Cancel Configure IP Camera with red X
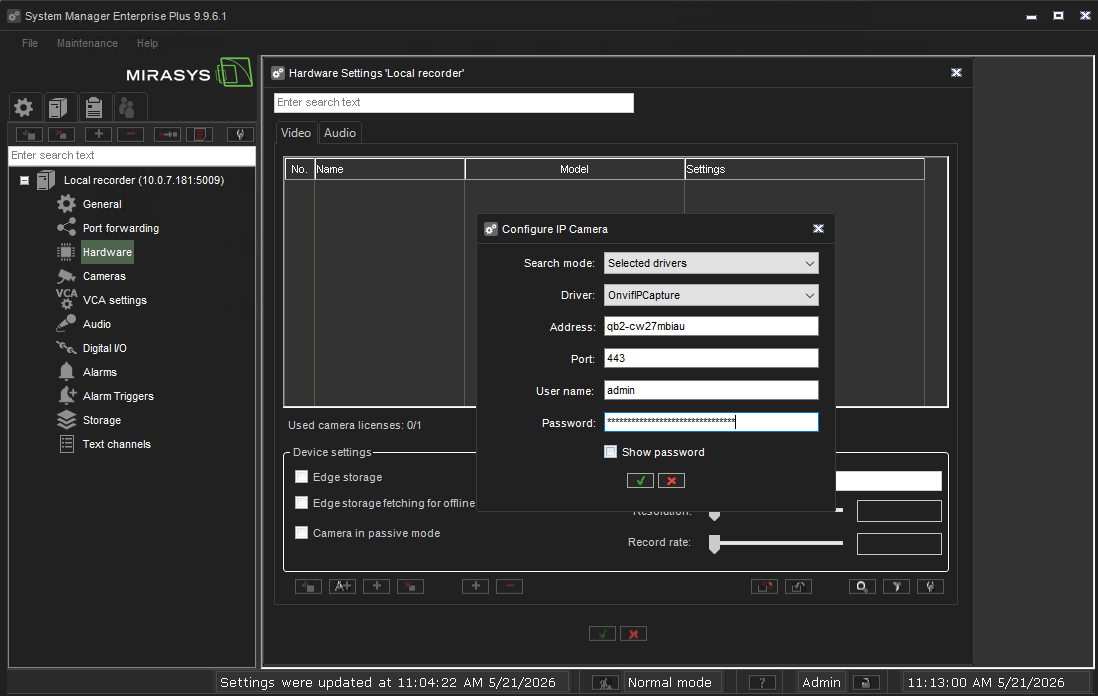 coord(672,480)
